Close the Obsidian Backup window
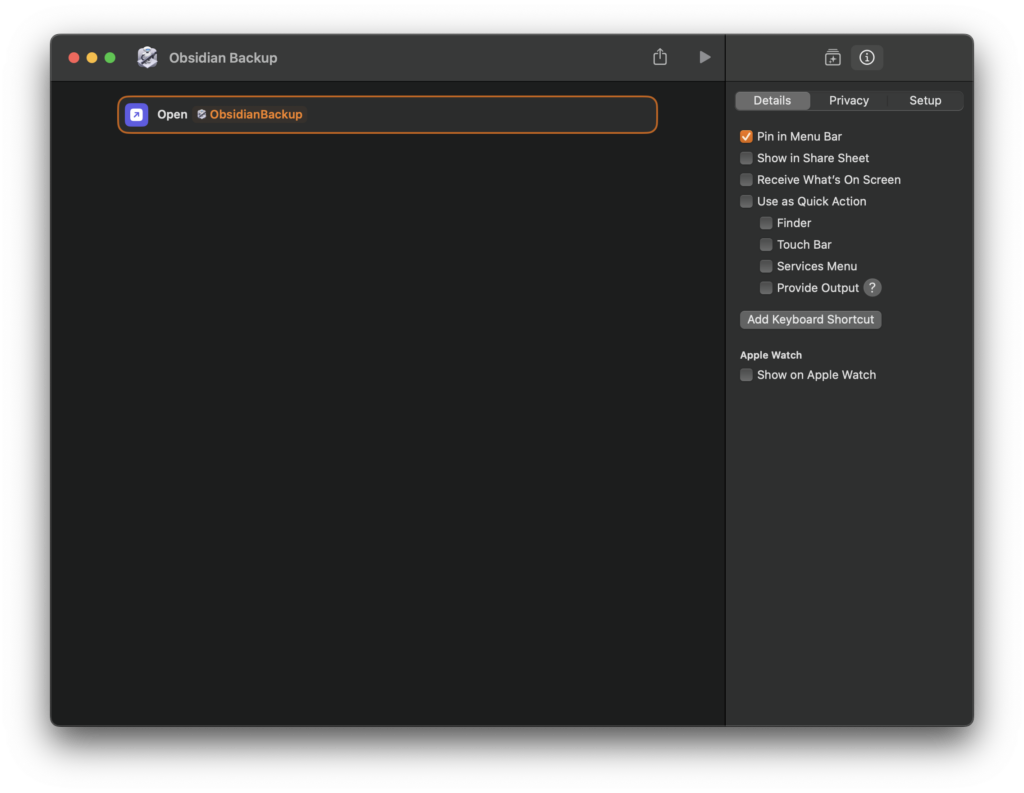The image size is (1024, 793). (x=74, y=57)
